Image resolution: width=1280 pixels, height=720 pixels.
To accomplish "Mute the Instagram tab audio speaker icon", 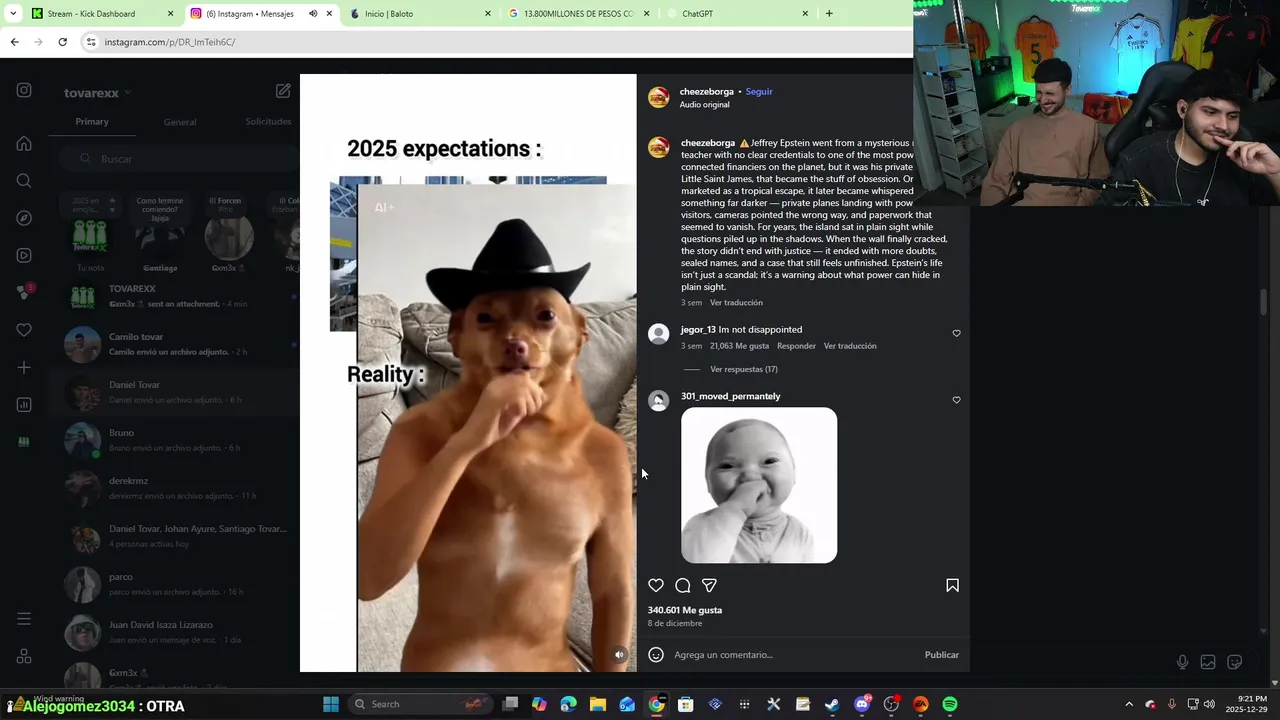I will 313,14.
